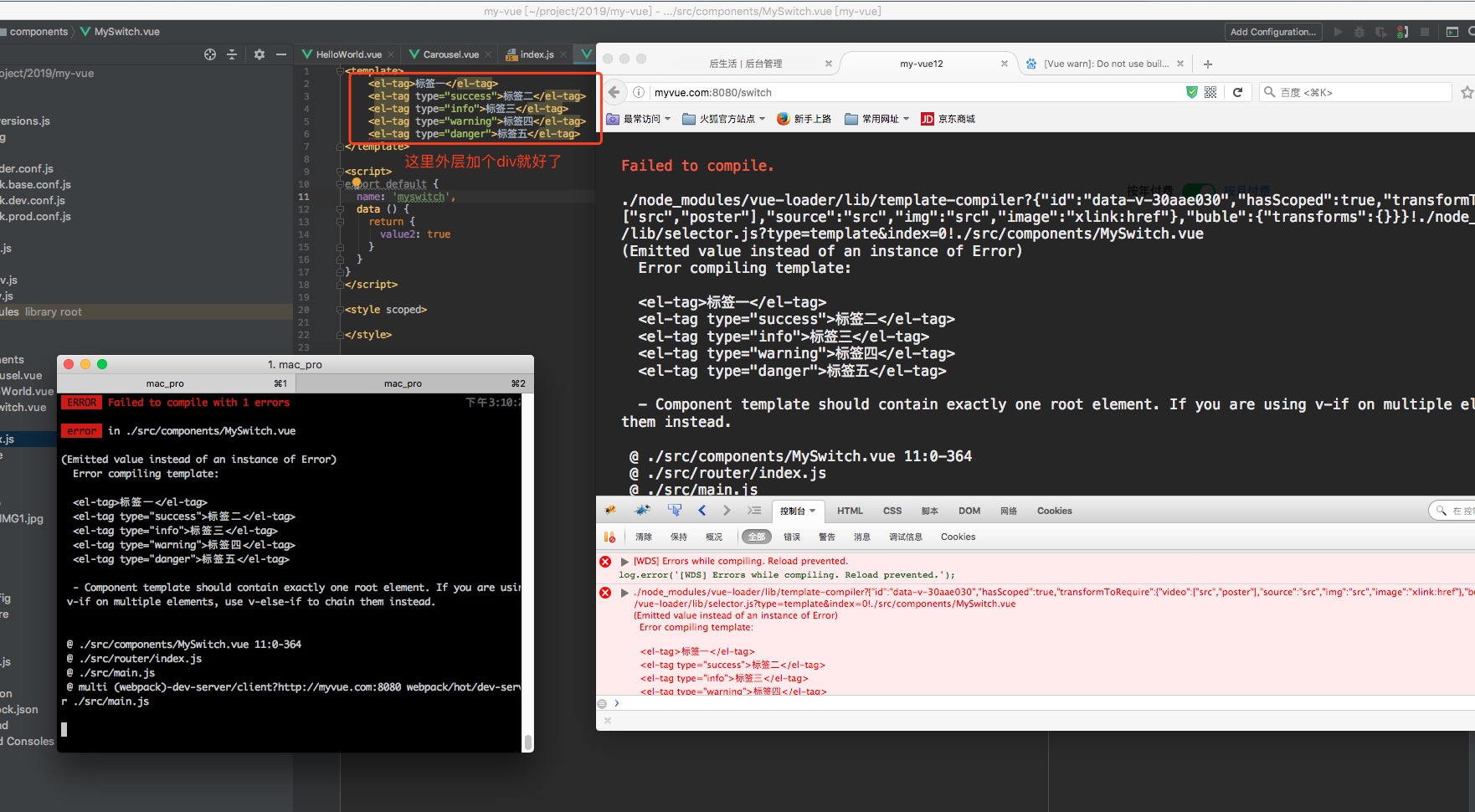Click the Firefox reload page icon
The height and width of the screenshot is (812, 1475).
[1237, 92]
